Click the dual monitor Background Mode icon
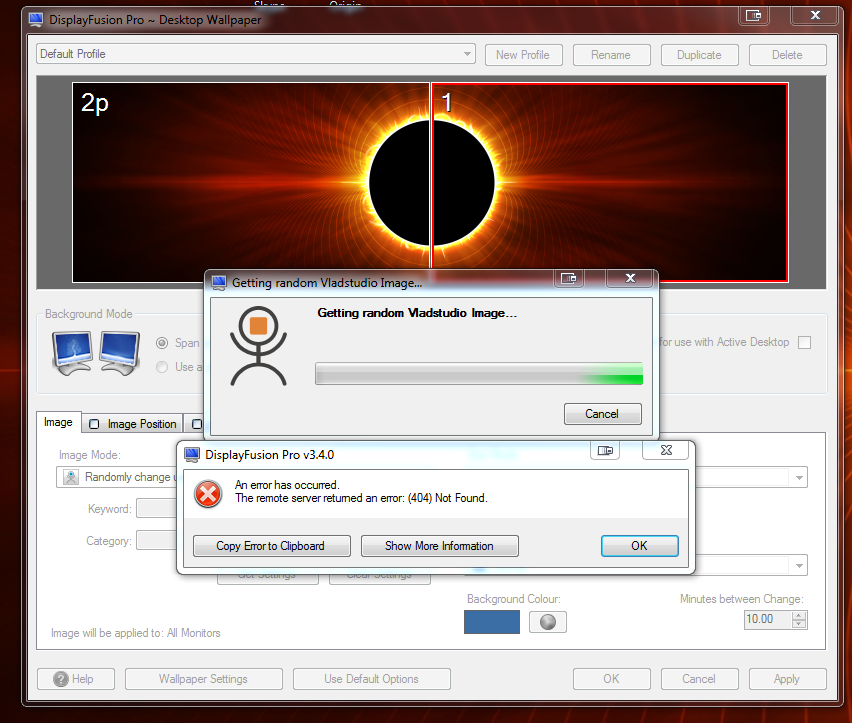 click(91, 352)
